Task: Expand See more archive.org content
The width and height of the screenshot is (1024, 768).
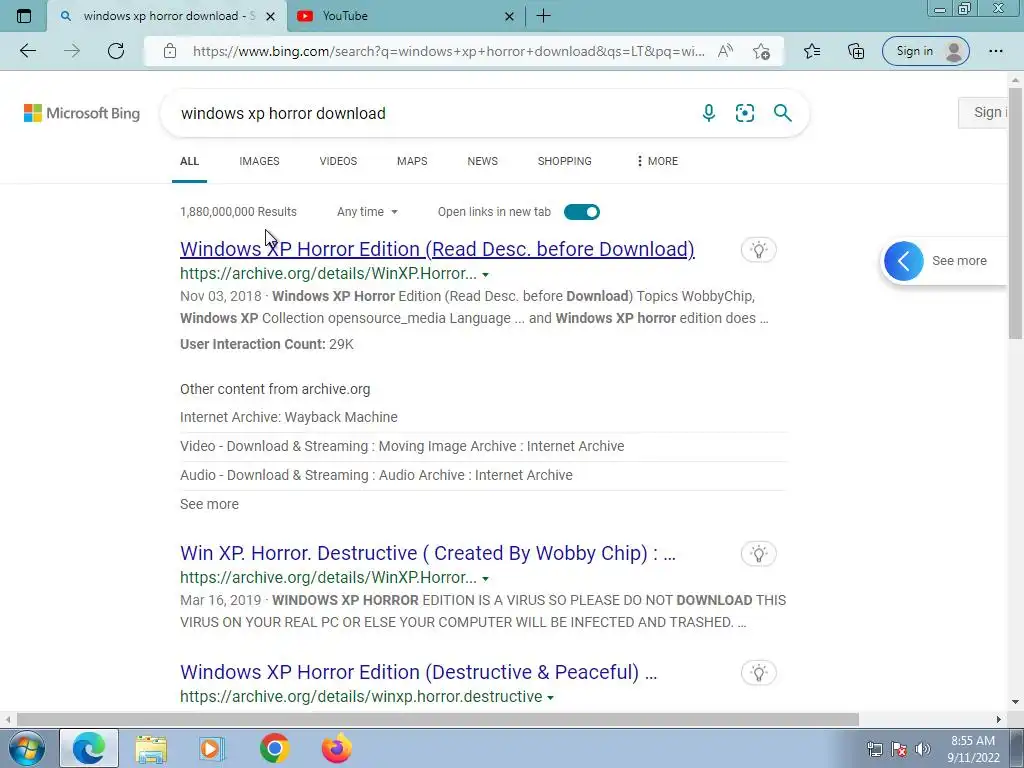Action: (209, 504)
